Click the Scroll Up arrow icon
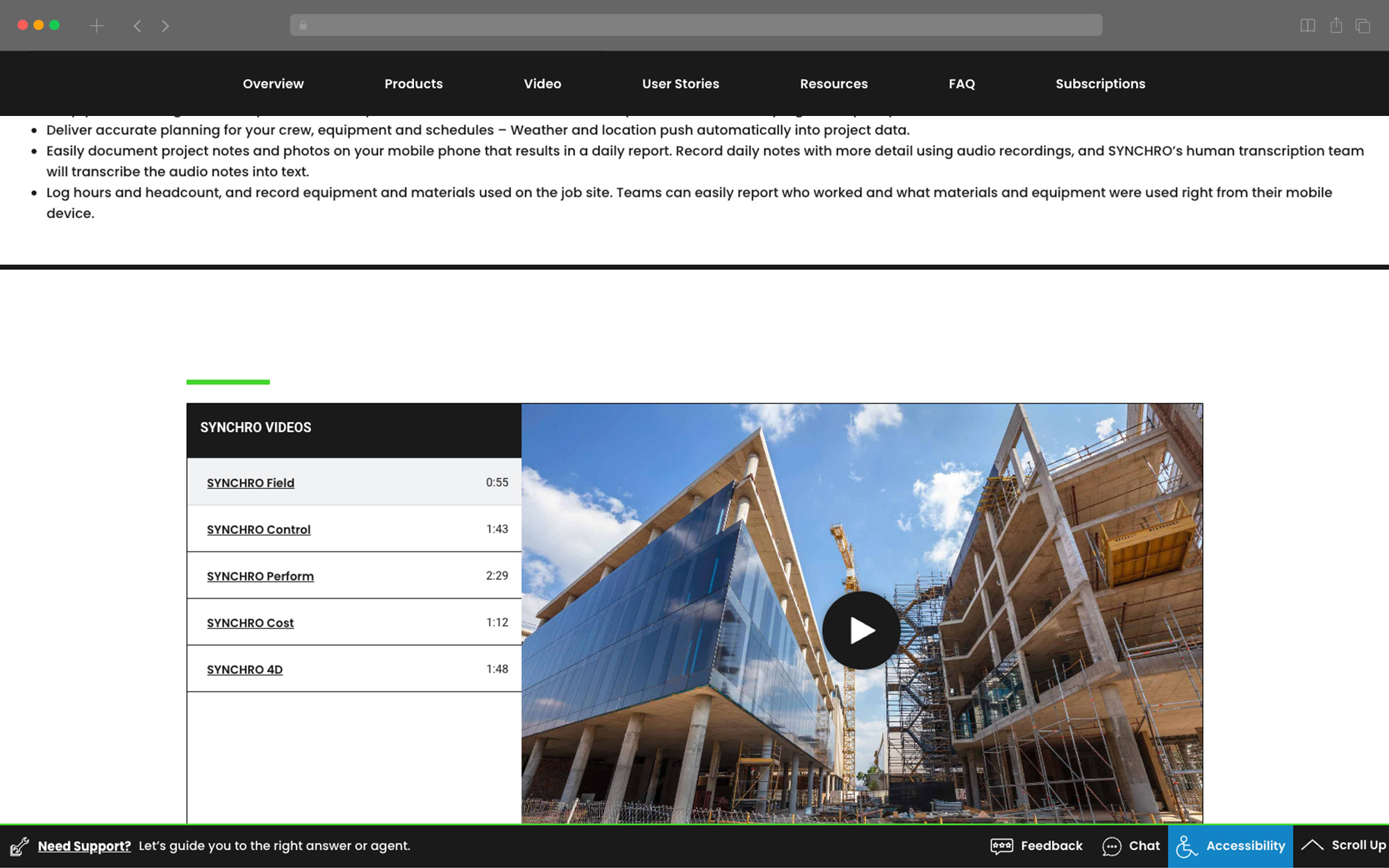 point(1312,845)
